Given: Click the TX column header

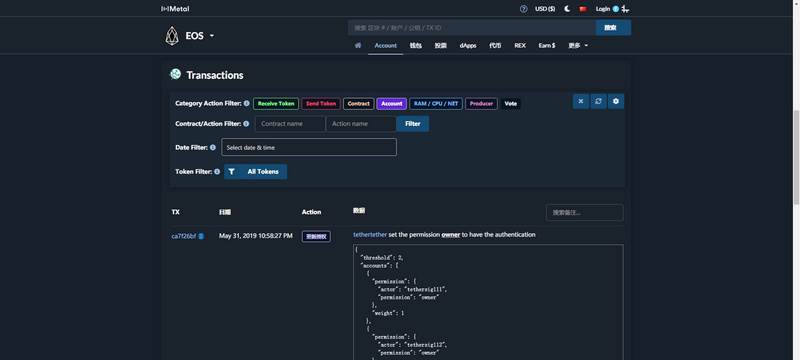Looking at the screenshot, I should (x=176, y=212).
